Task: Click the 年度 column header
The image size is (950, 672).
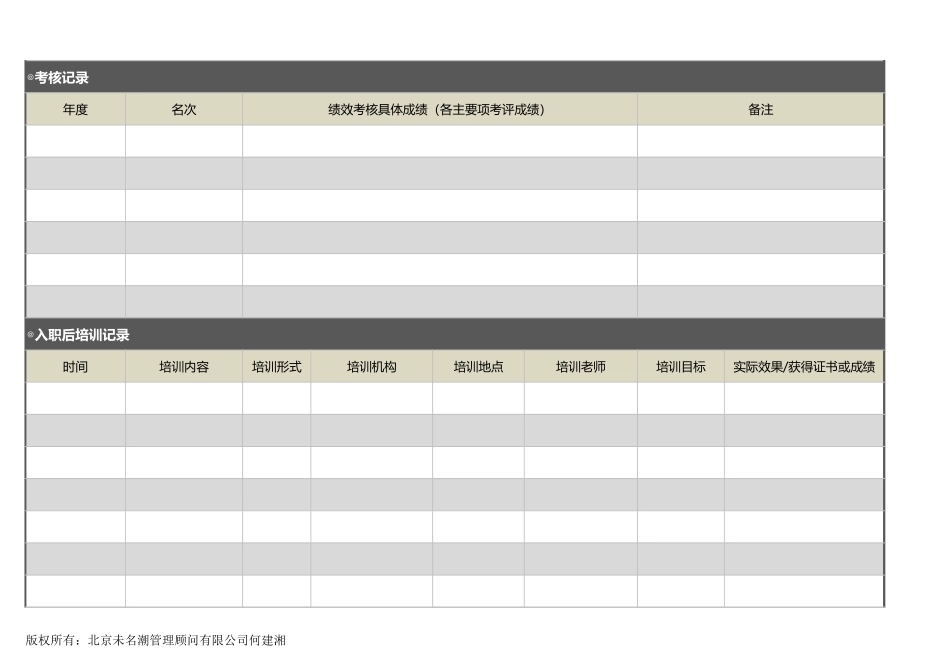Action: (x=75, y=110)
